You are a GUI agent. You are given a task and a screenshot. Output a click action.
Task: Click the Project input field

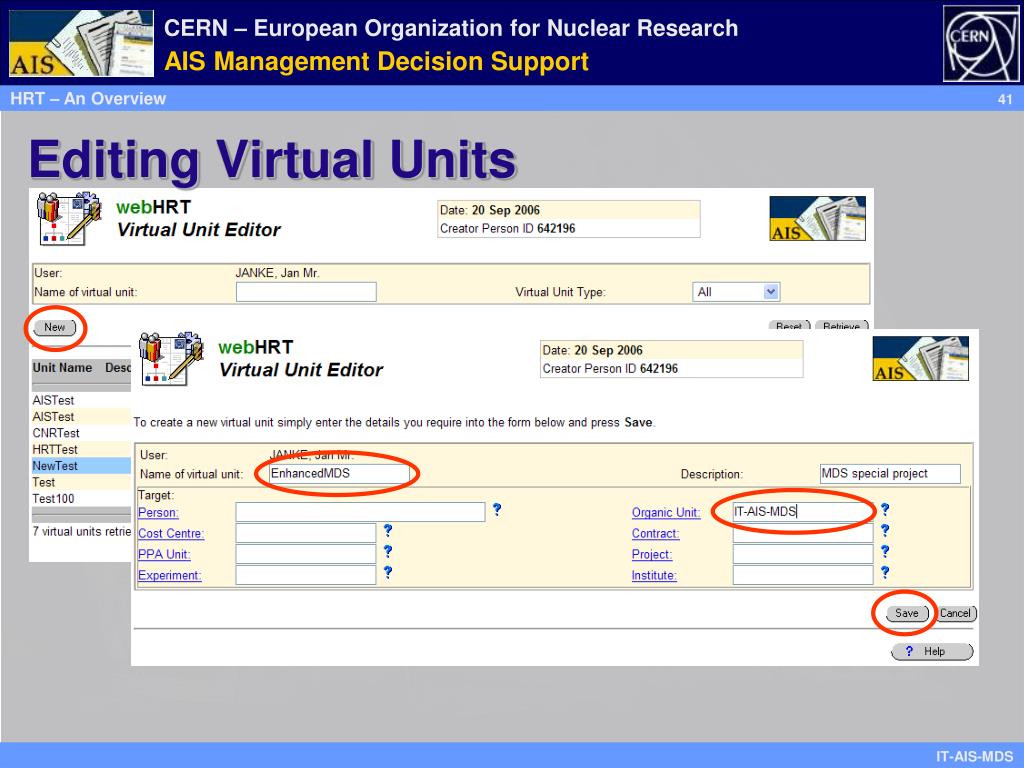[803, 554]
